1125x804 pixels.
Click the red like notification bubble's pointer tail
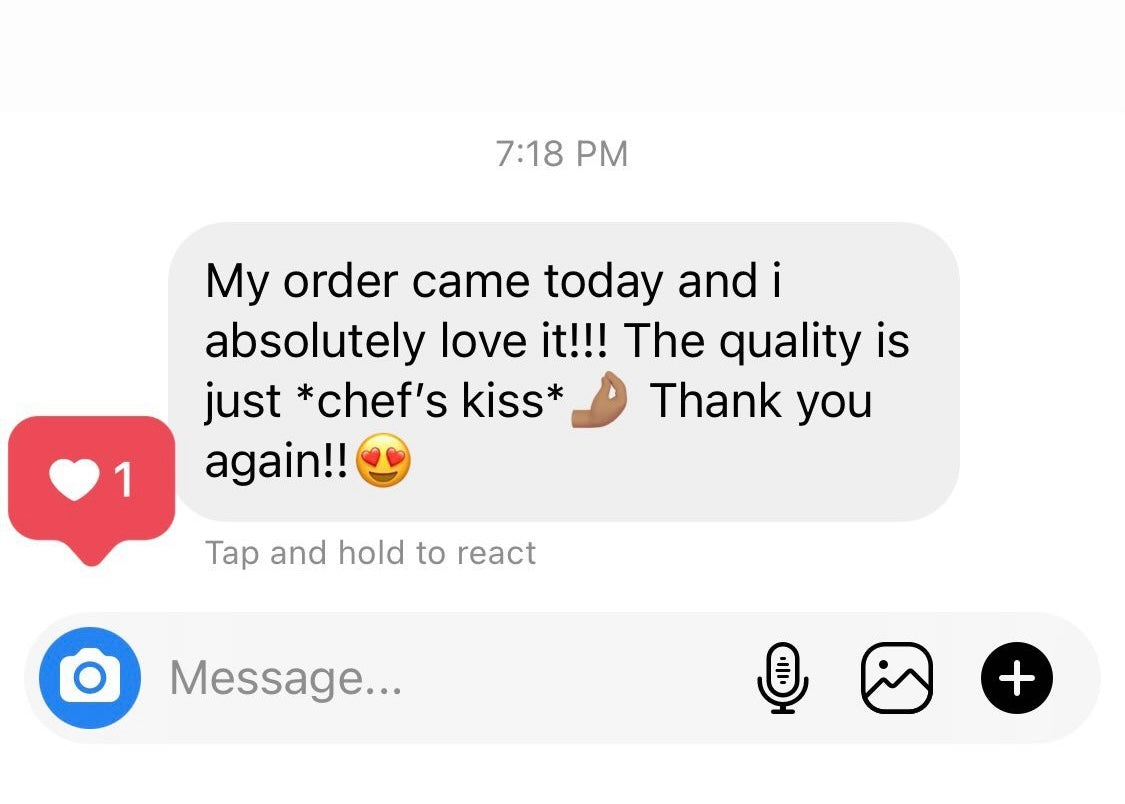[91, 551]
